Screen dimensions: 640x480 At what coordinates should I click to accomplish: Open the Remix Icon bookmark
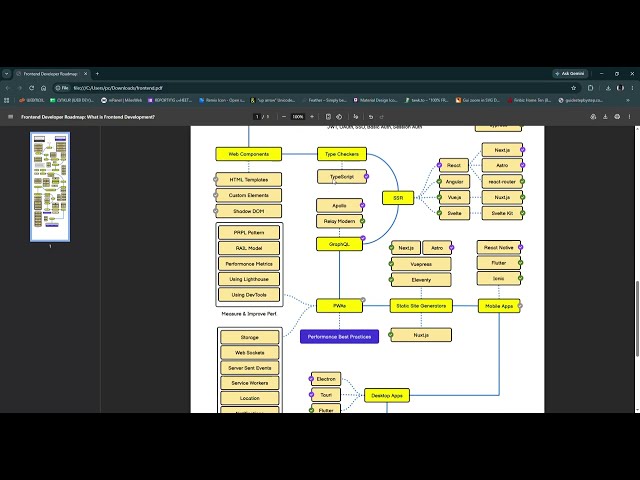pyautogui.click(x=222, y=100)
